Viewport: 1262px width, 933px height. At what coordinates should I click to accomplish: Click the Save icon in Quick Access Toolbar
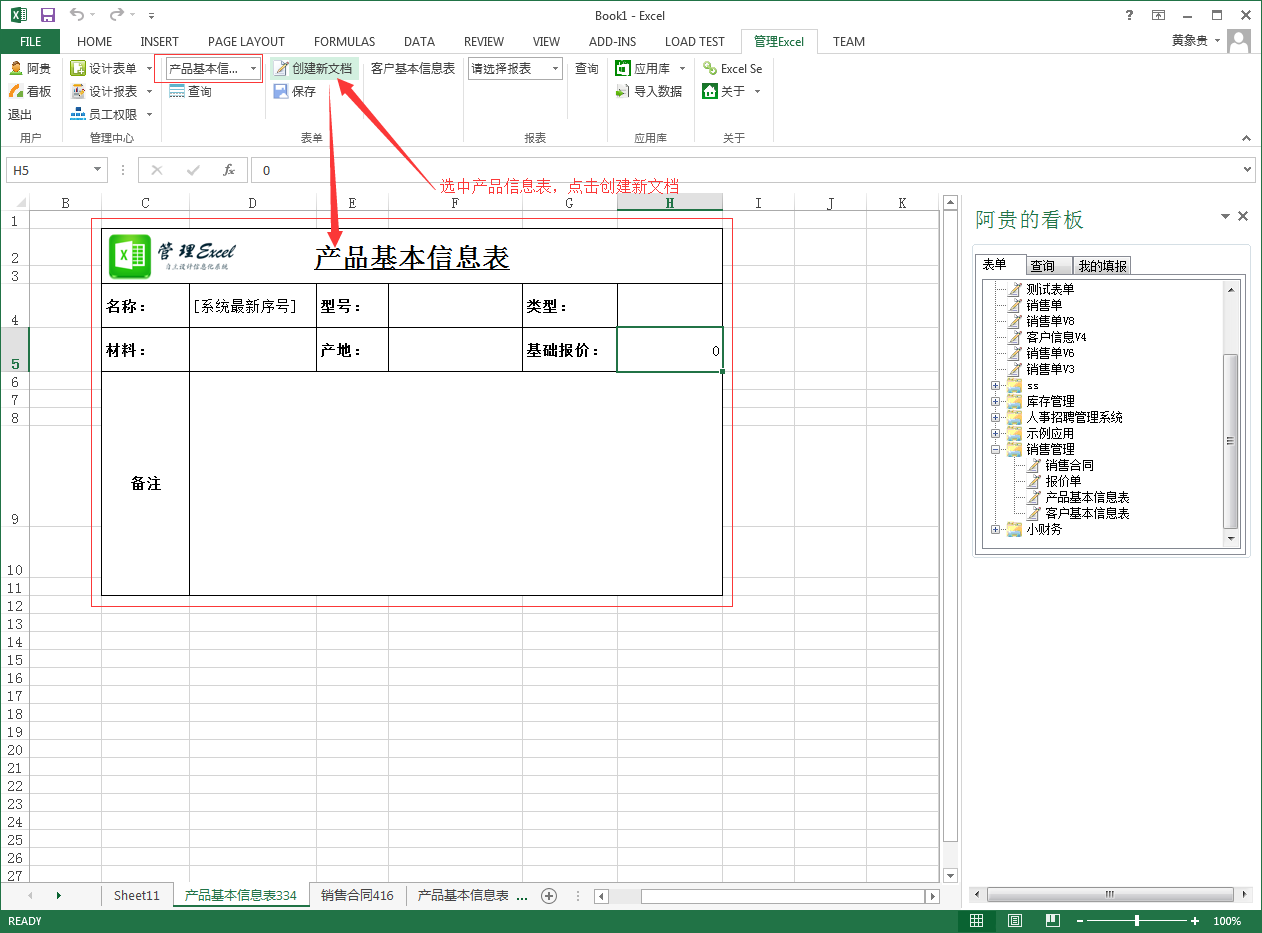(47, 15)
